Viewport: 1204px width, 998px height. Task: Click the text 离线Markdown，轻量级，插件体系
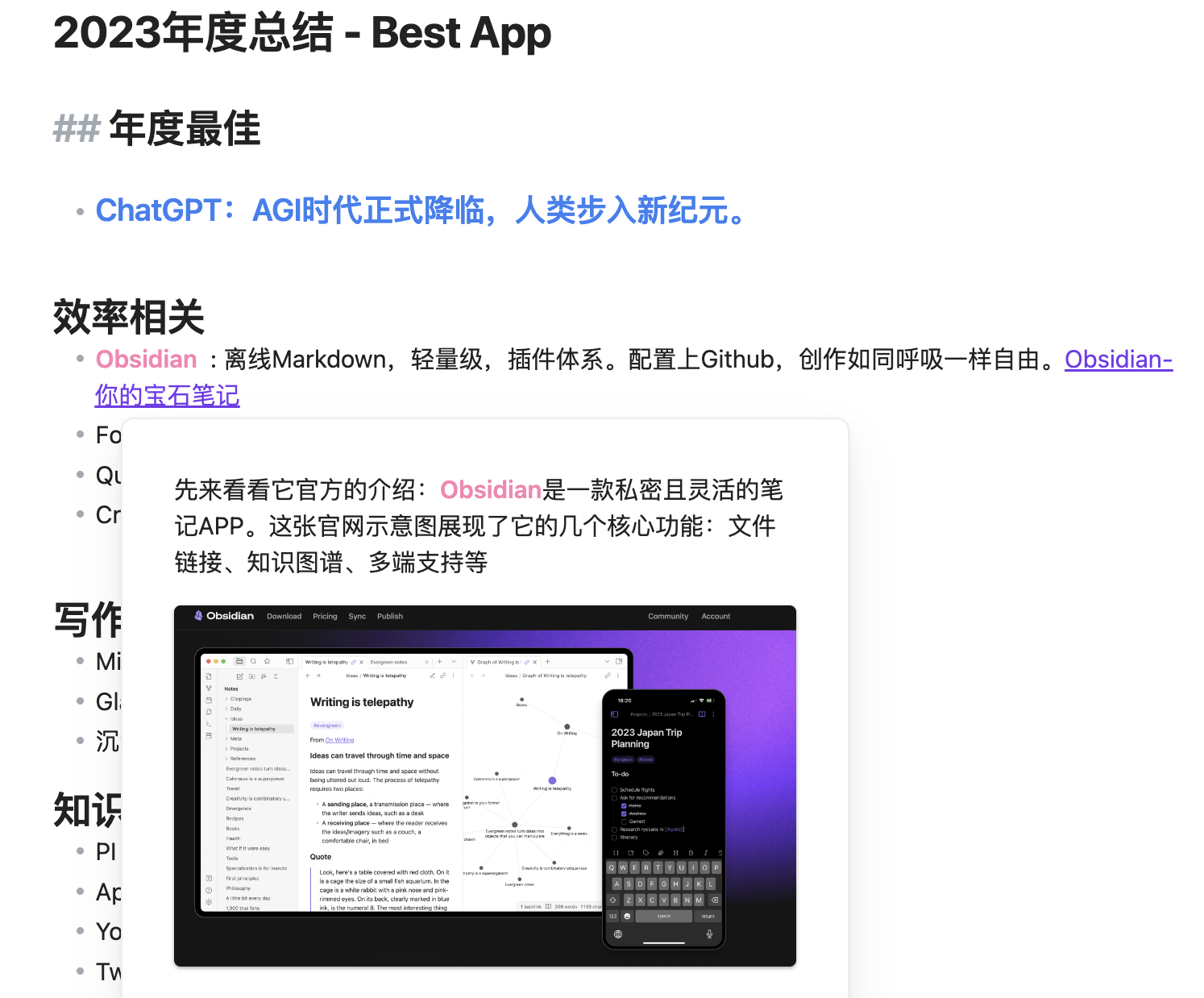[414, 360]
